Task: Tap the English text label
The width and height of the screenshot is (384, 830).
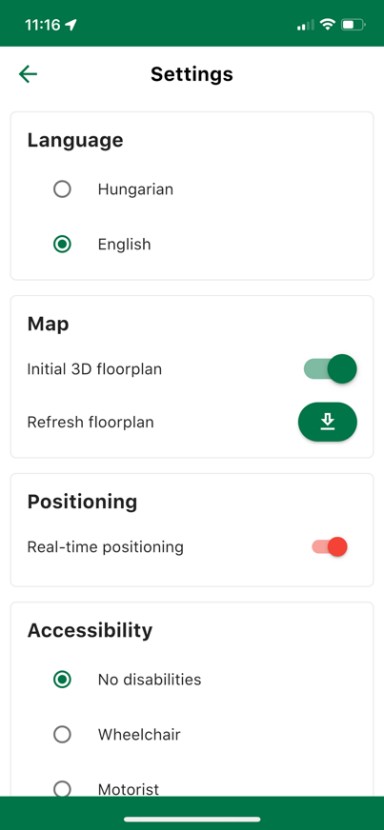Action: click(124, 244)
